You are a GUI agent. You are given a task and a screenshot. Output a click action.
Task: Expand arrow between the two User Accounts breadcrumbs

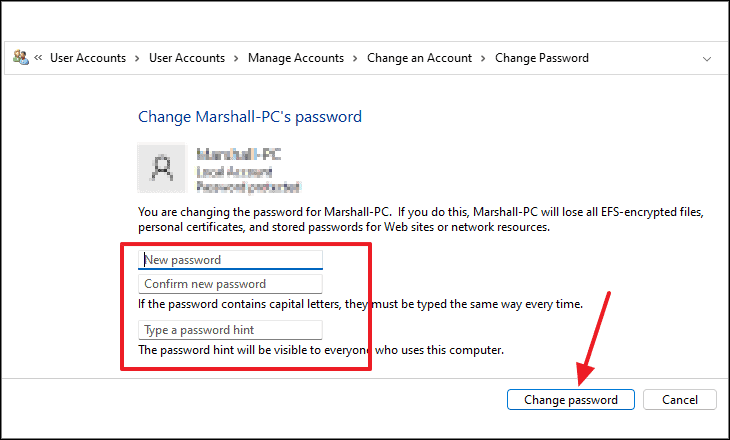coord(137,58)
